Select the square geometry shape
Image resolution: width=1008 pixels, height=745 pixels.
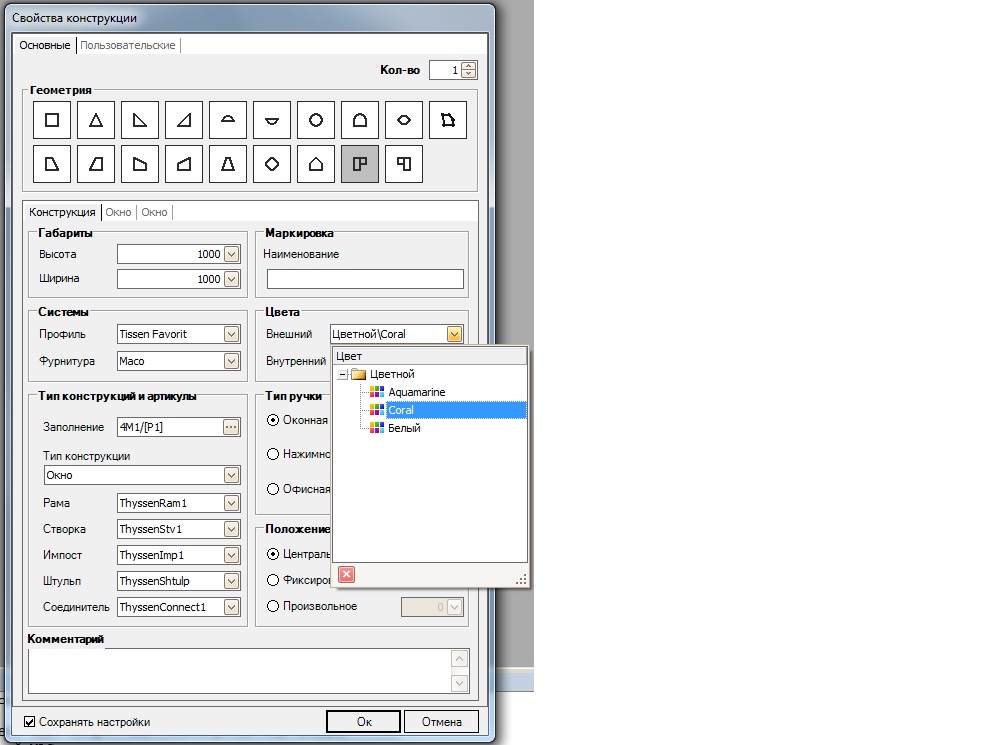pos(52,120)
